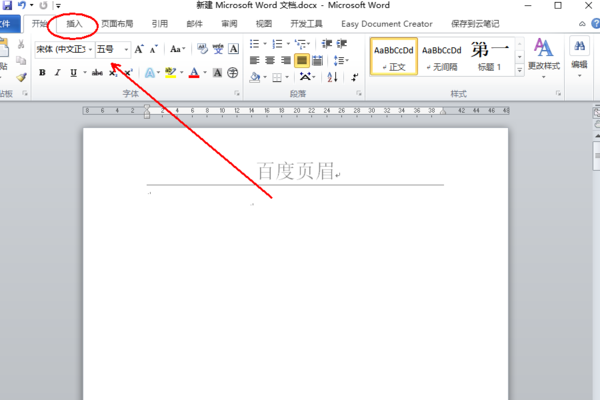Open the 视图 tab
Image resolution: width=600 pixels, height=400 pixels.
(x=264, y=24)
